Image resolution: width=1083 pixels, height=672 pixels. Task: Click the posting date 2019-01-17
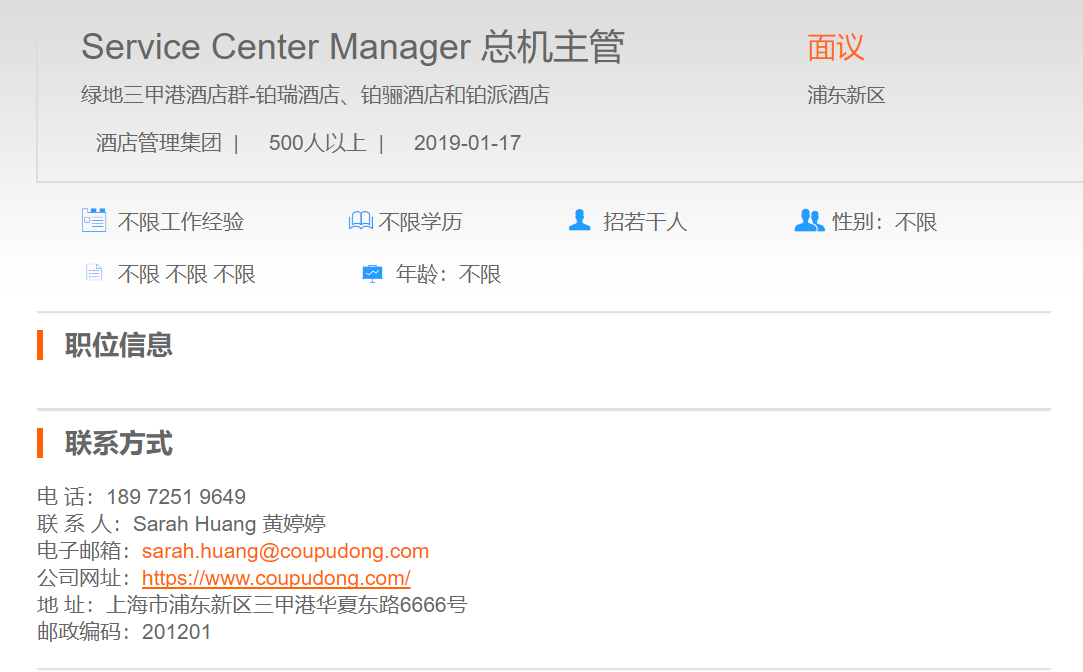click(467, 143)
